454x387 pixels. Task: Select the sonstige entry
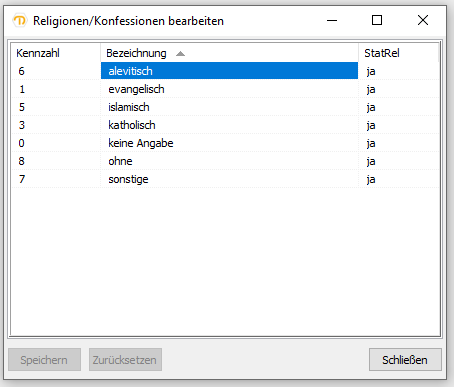coord(128,179)
